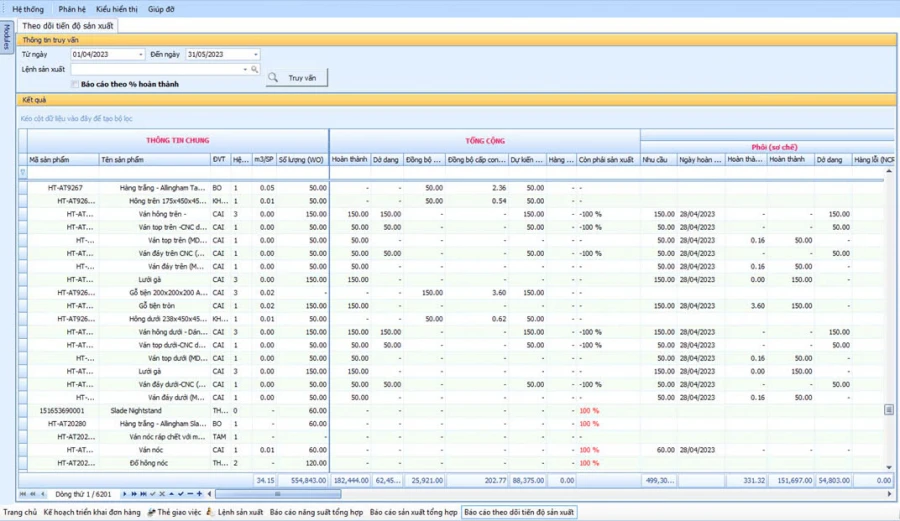This screenshot has width=900, height=521.
Task: Switch to 'Kế hoạch triển khai đơn hàng' tab
Action: coord(92,512)
